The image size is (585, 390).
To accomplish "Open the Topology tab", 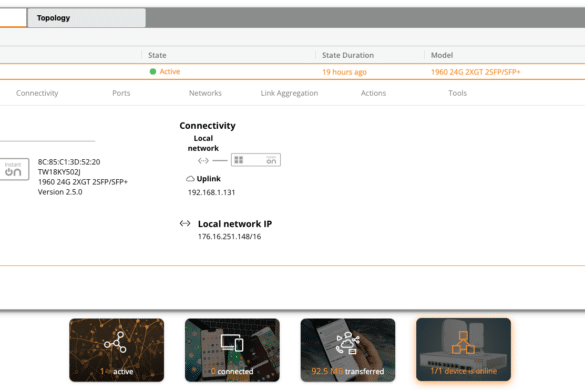I will [87, 18].
